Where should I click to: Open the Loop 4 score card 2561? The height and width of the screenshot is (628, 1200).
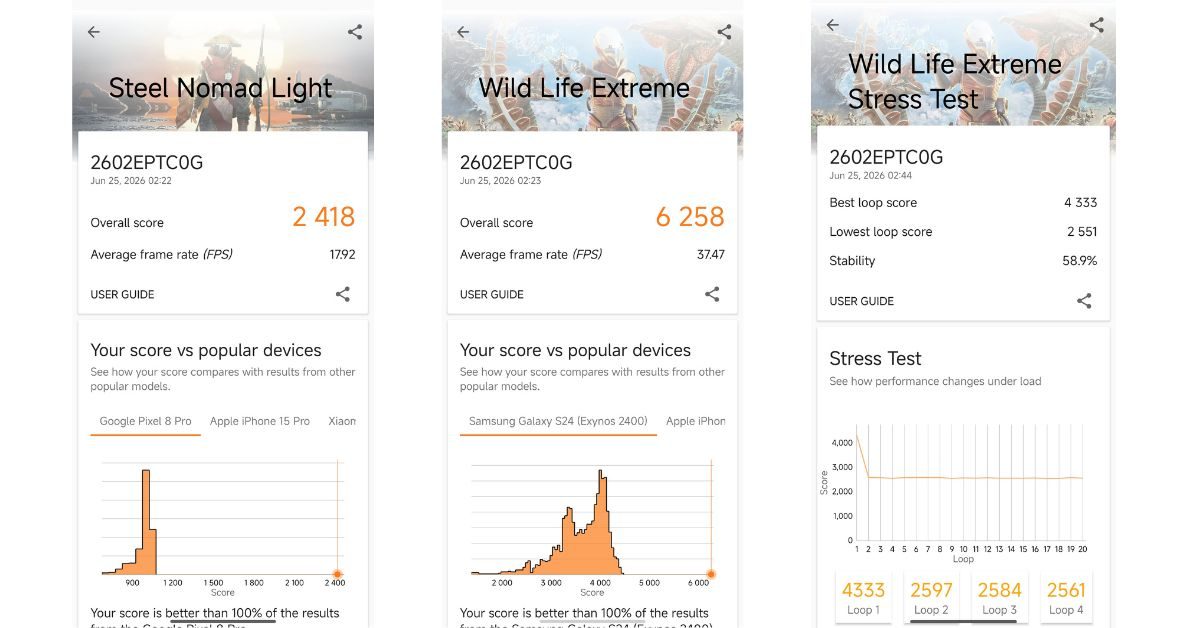(x=1066, y=599)
